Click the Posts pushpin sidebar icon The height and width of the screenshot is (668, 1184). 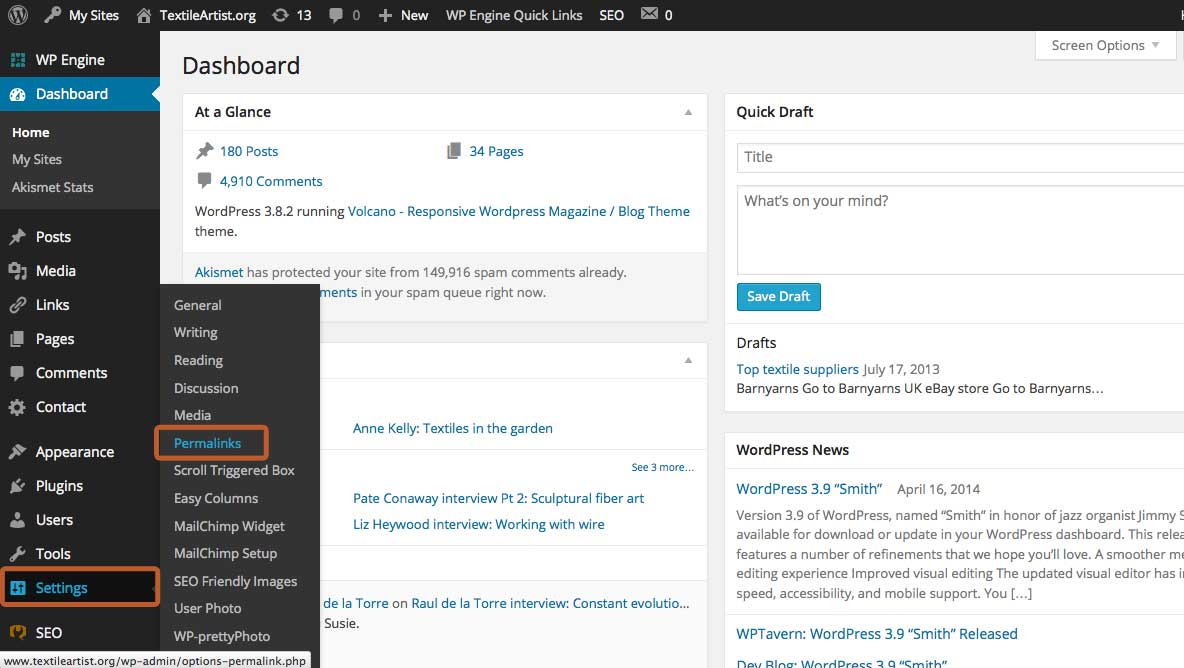pyautogui.click(x=17, y=237)
